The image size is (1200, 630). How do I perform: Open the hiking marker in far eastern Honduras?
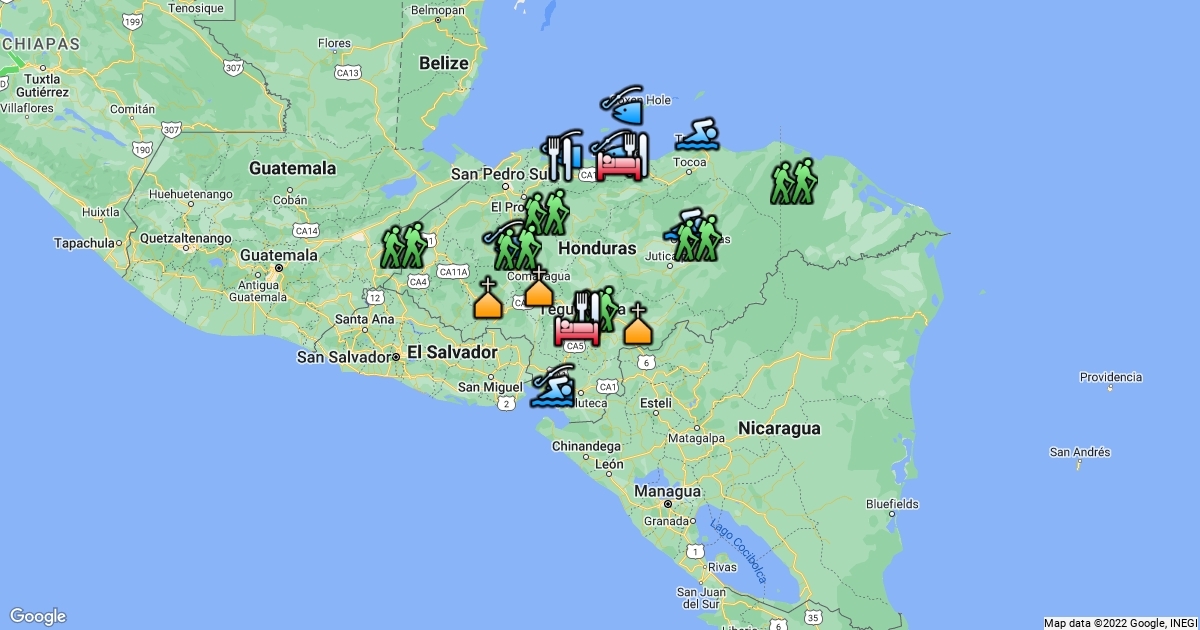tap(794, 182)
